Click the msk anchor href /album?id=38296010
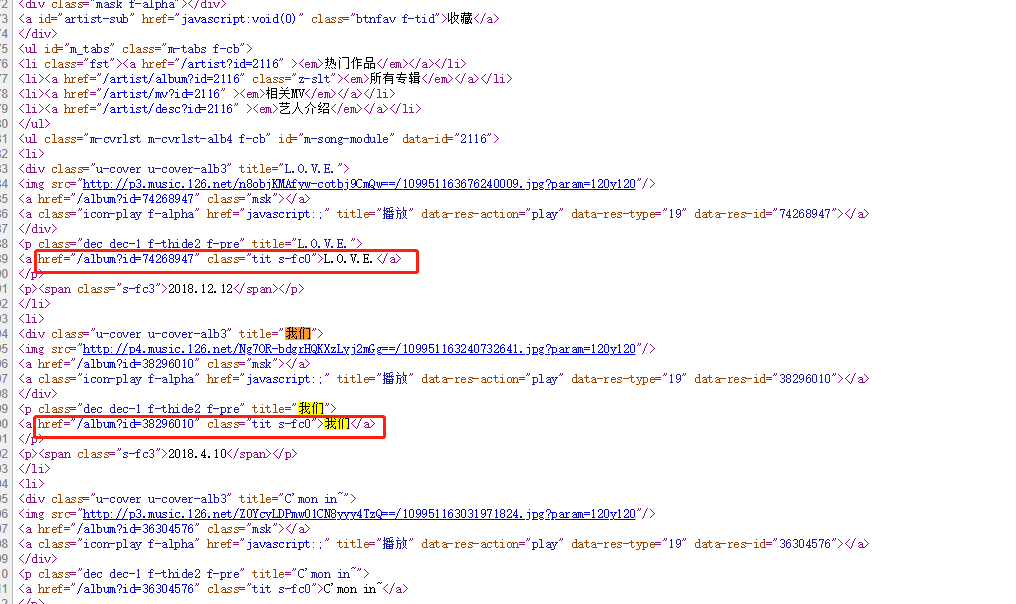1016x604 pixels. [x=137, y=364]
